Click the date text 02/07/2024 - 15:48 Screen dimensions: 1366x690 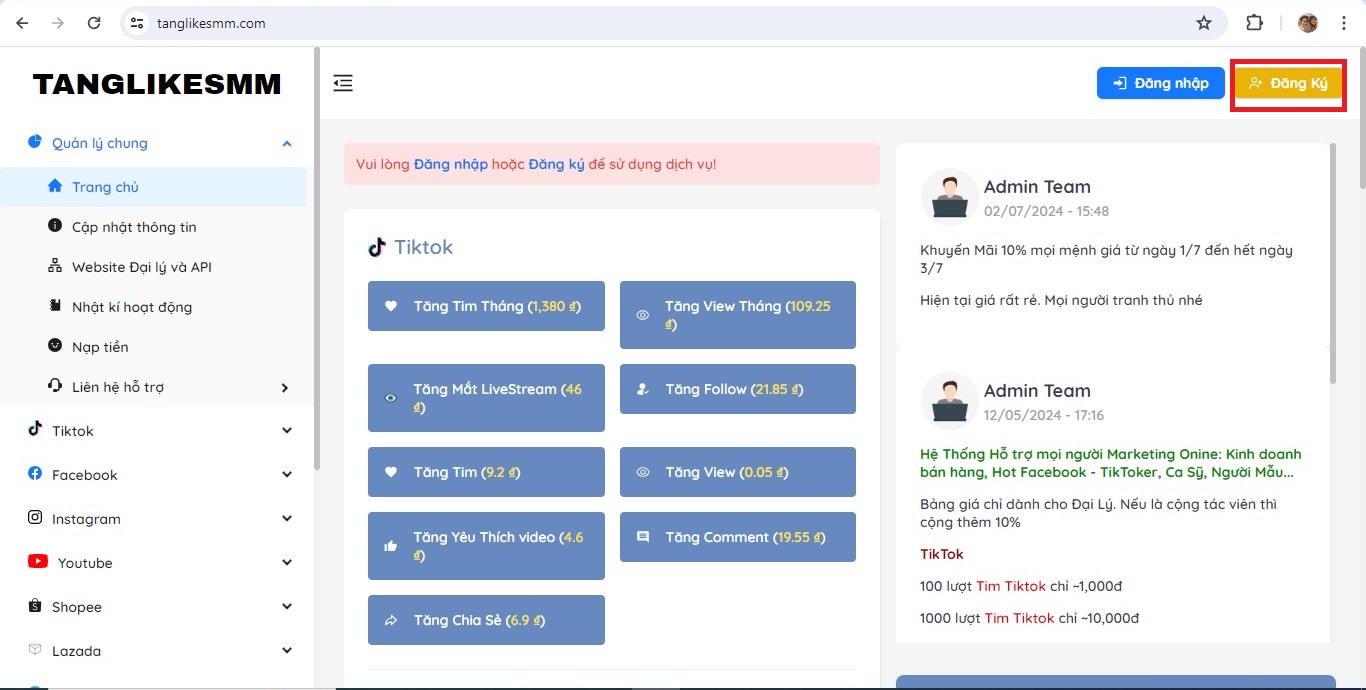pyautogui.click(x=1046, y=211)
